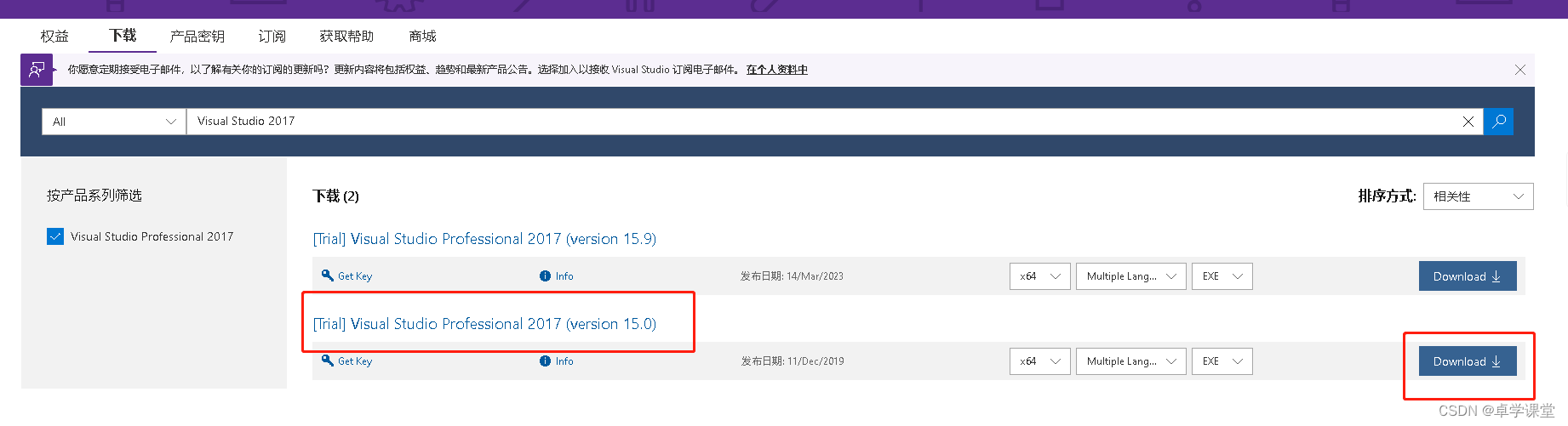This screenshot has width=1568, height=426.
Task: Open the All category dropdown
Action: point(114,122)
